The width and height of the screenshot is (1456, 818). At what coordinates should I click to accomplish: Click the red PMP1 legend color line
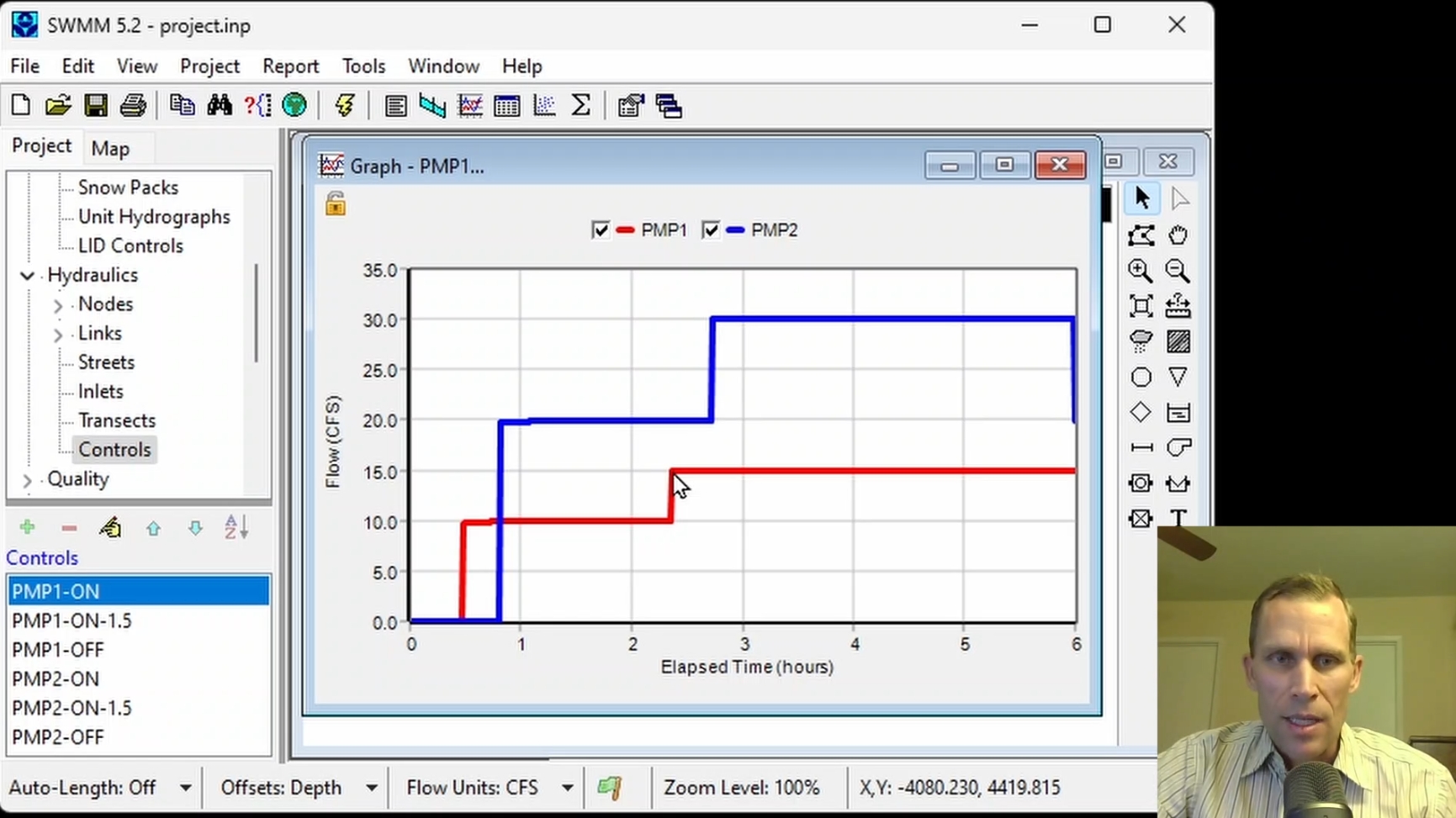pos(625,230)
